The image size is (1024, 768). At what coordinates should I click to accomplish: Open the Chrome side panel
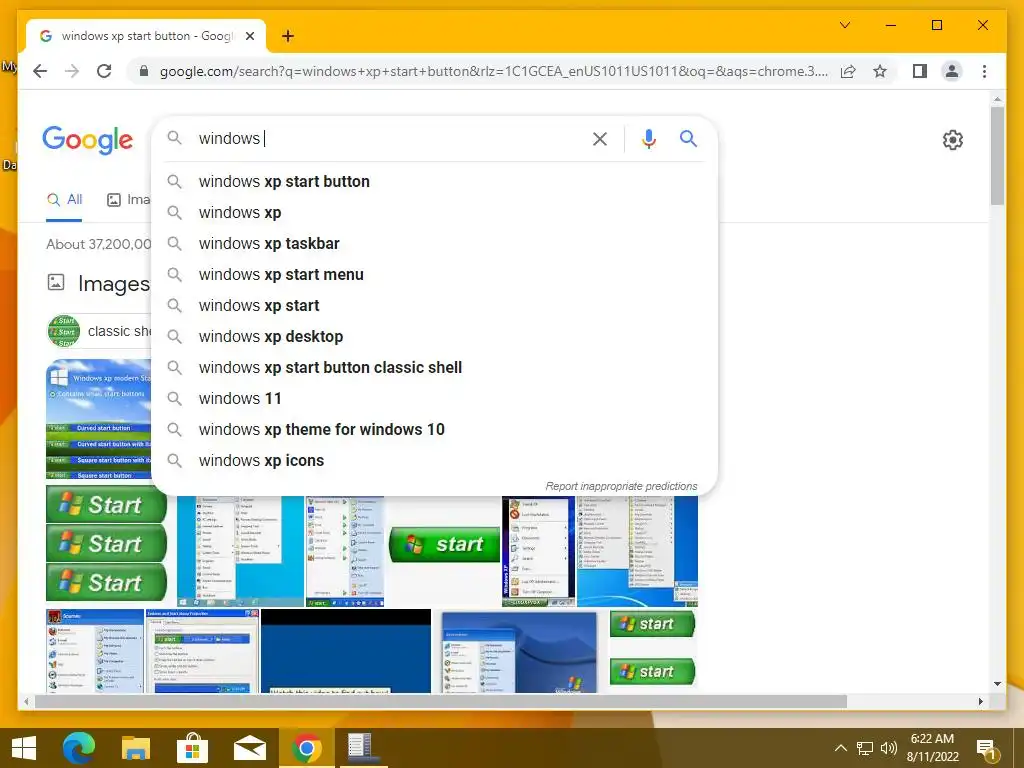point(920,71)
